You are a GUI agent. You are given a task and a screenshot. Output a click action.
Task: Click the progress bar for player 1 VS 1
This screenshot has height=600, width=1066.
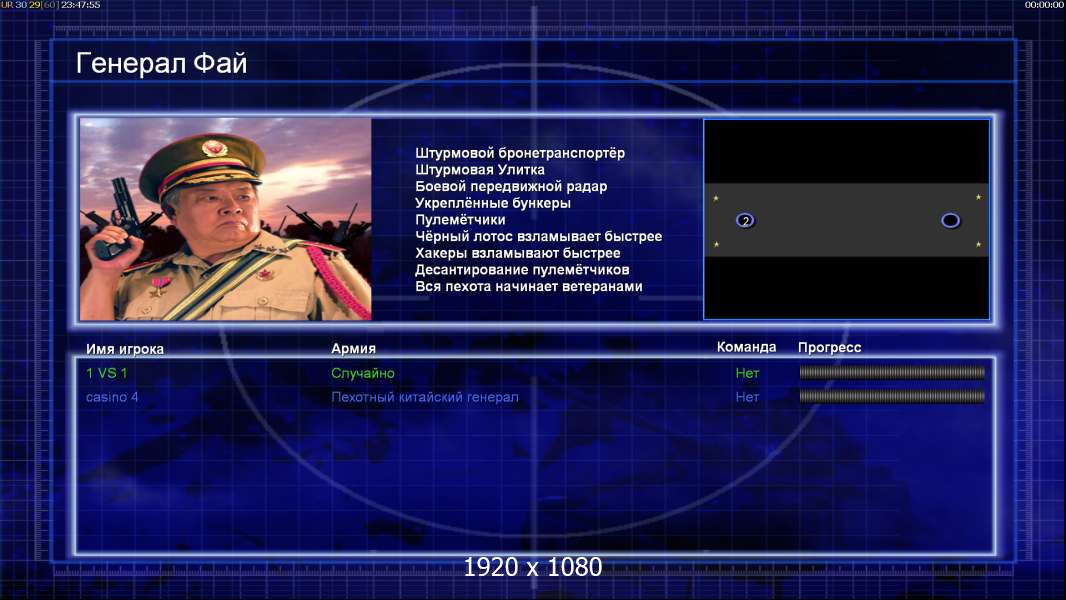click(892, 372)
